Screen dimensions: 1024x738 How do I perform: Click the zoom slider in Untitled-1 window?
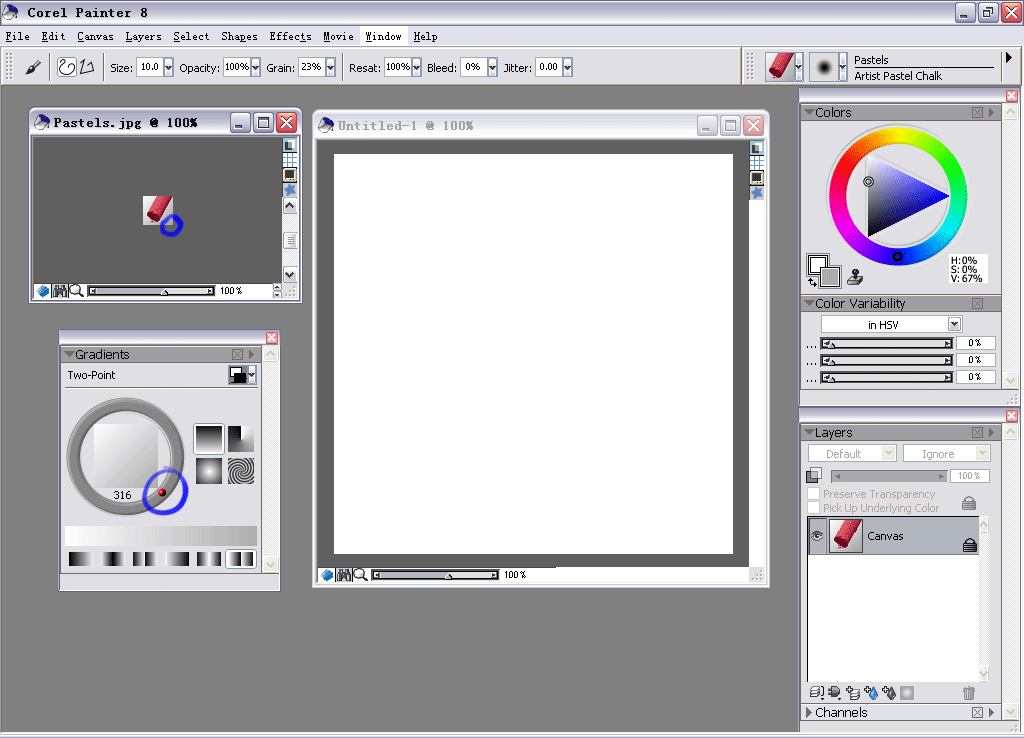tap(435, 575)
